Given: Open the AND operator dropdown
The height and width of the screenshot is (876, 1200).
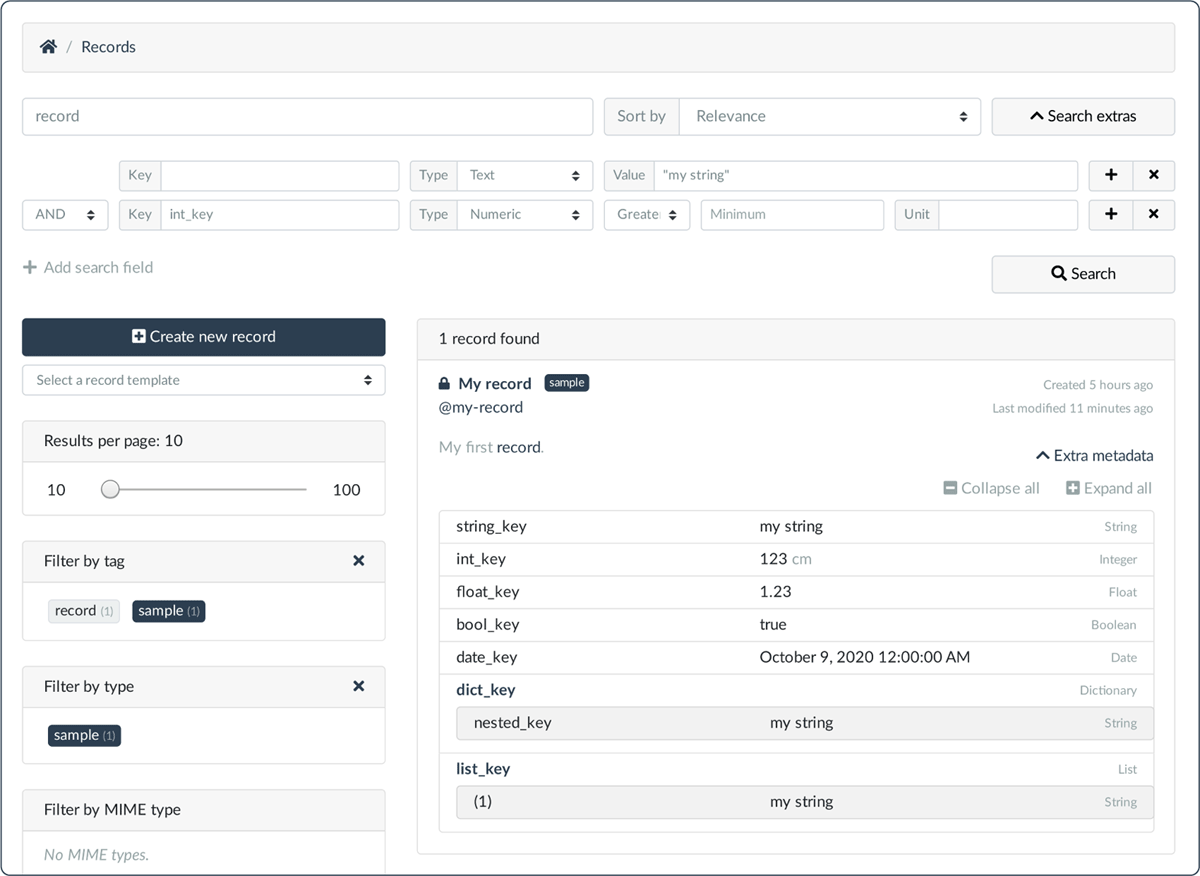Looking at the screenshot, I should (x=65, y=214).
